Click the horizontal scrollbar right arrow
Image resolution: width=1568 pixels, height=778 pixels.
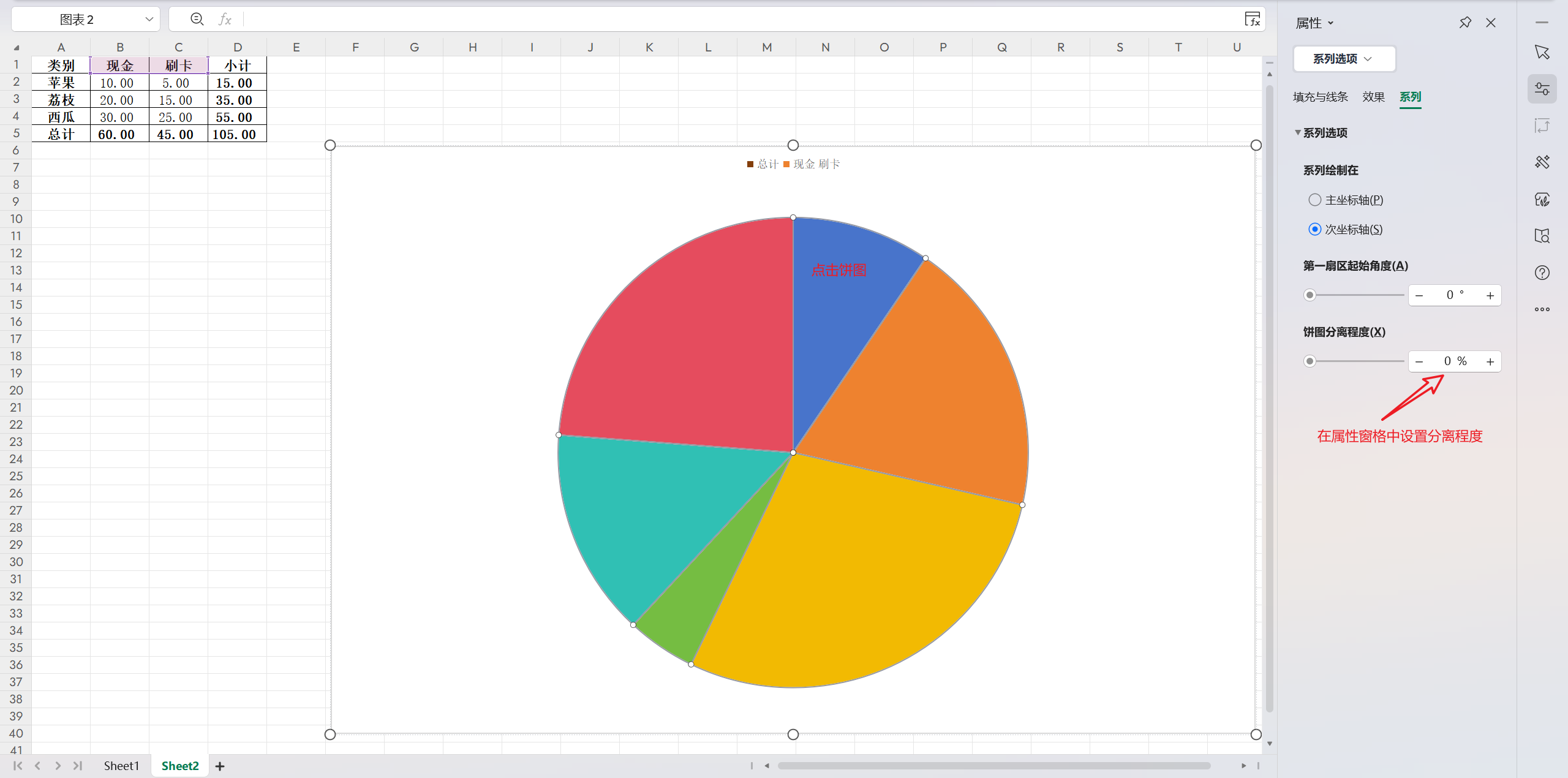[1243, 766]
